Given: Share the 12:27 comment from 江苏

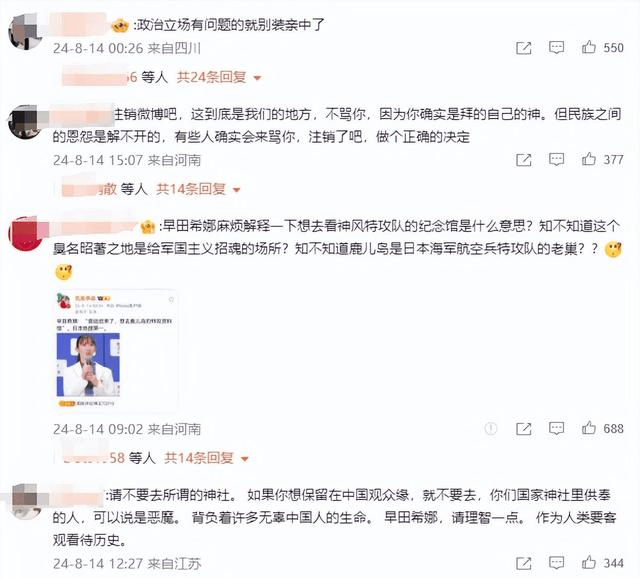Looking at the screenshot, I should pyautogui.click(x=524, y=563).
